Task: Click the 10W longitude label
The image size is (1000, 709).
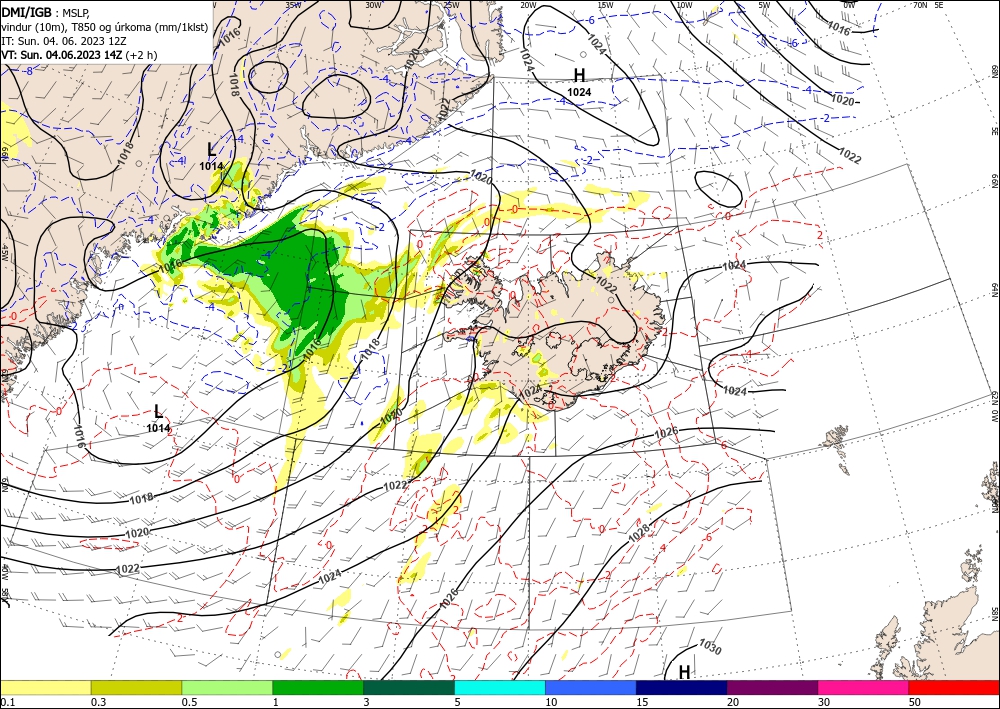Action: point(684,4)
